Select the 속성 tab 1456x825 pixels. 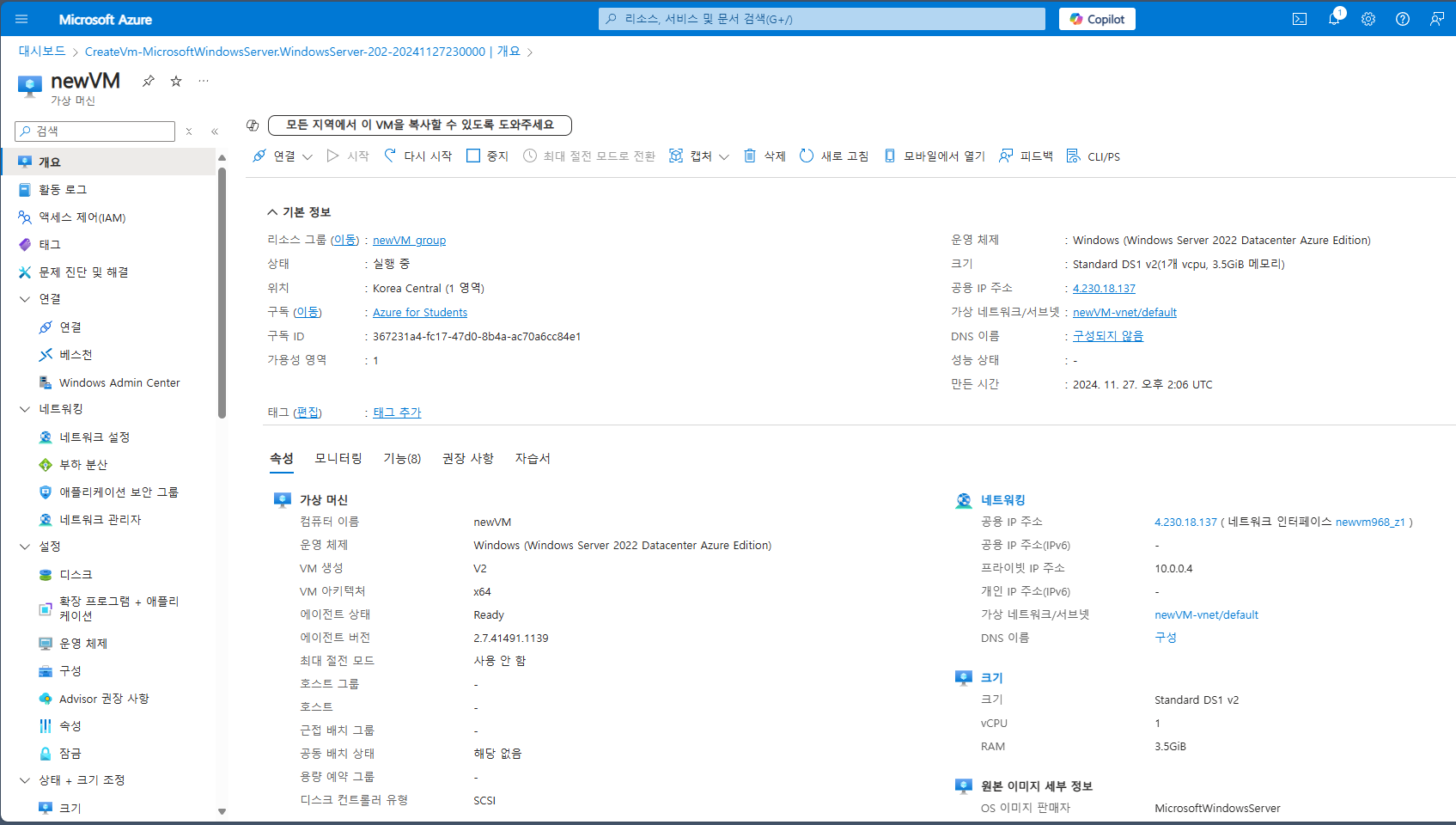(282, 458)
